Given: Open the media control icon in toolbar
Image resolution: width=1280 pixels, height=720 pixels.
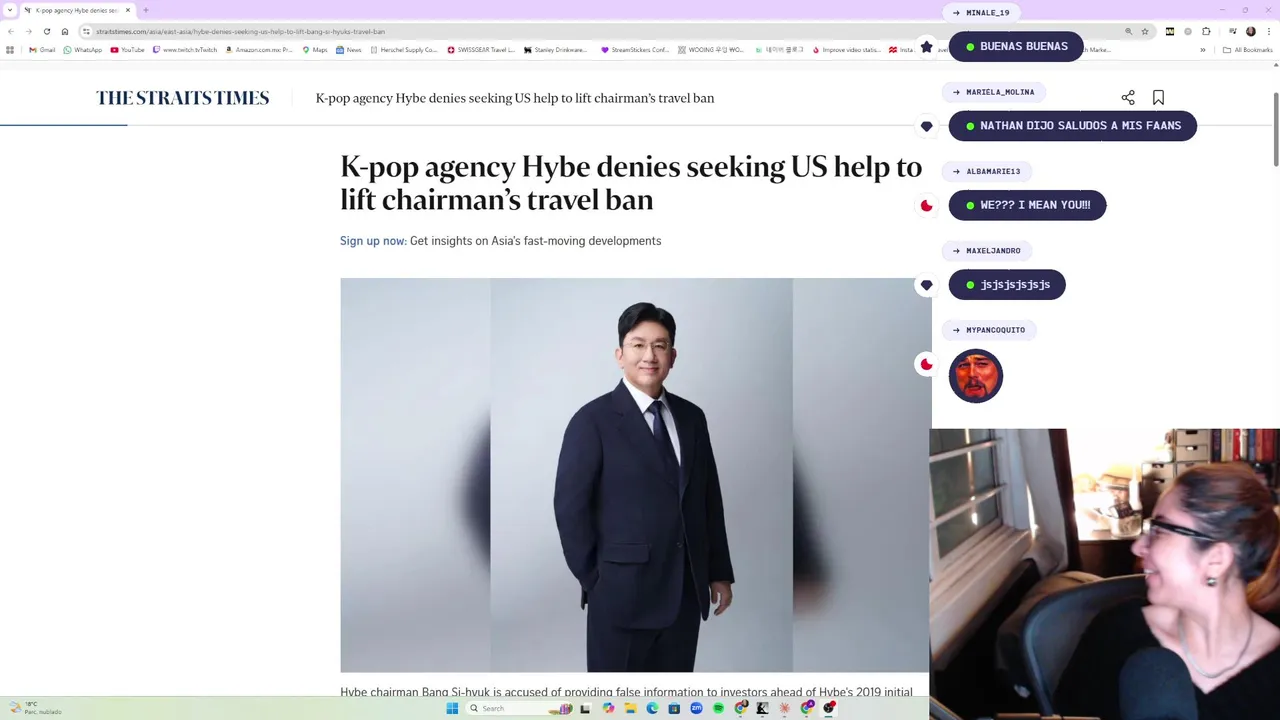Looking at the screenshot, I should 1233,31.
